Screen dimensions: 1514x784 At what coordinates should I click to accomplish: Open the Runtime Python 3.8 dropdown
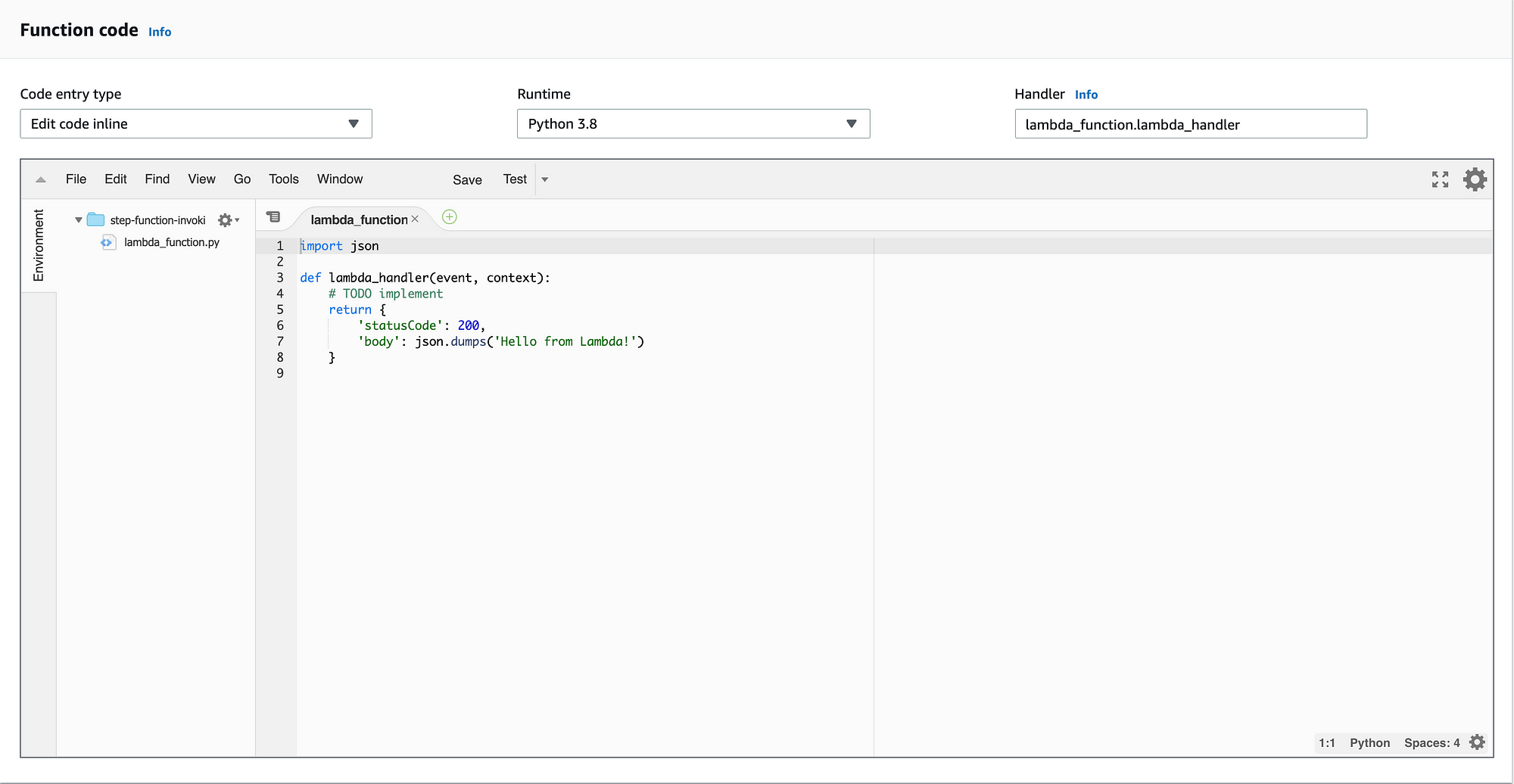(693, 123)
